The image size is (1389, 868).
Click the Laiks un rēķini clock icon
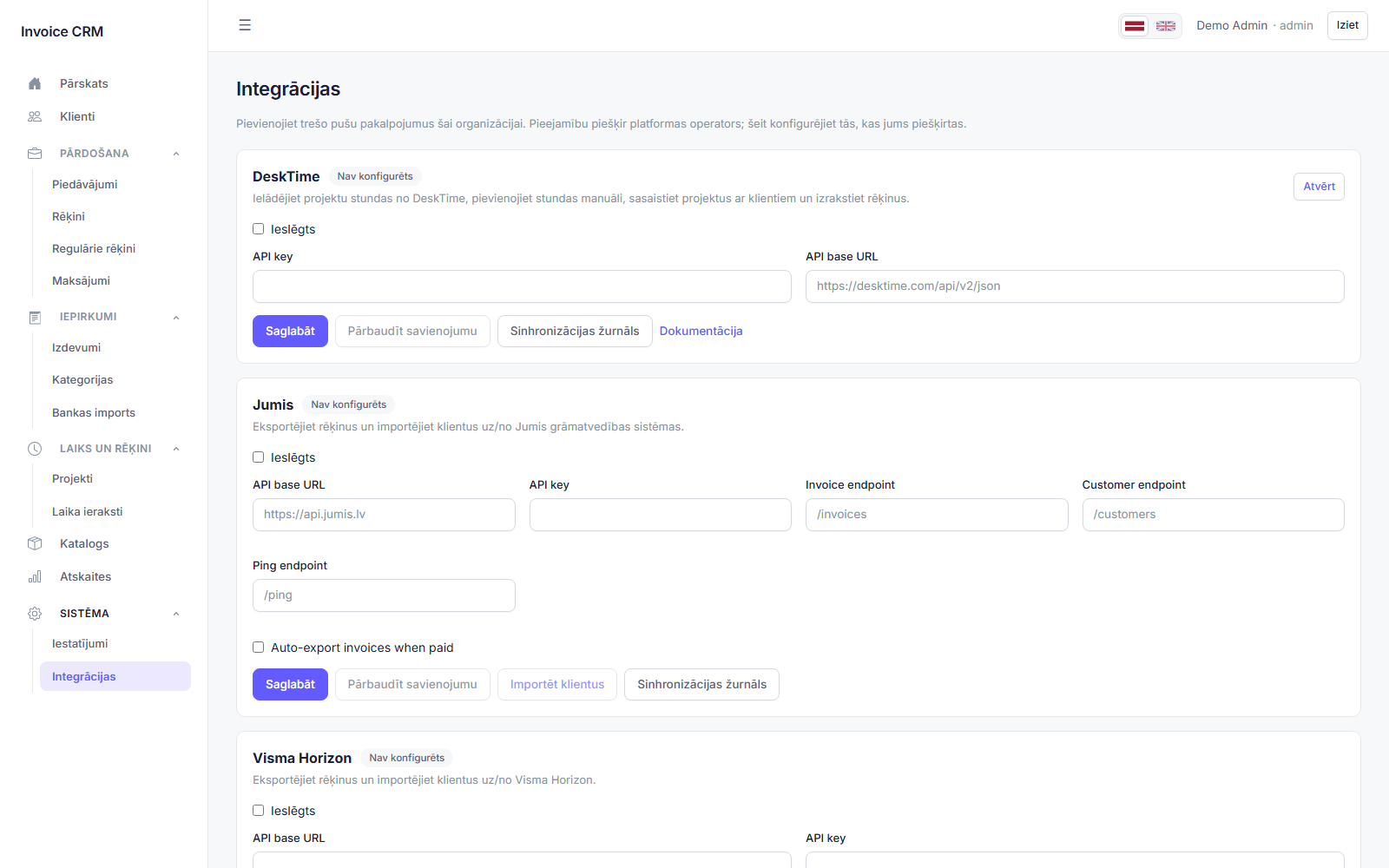(35, 449)
